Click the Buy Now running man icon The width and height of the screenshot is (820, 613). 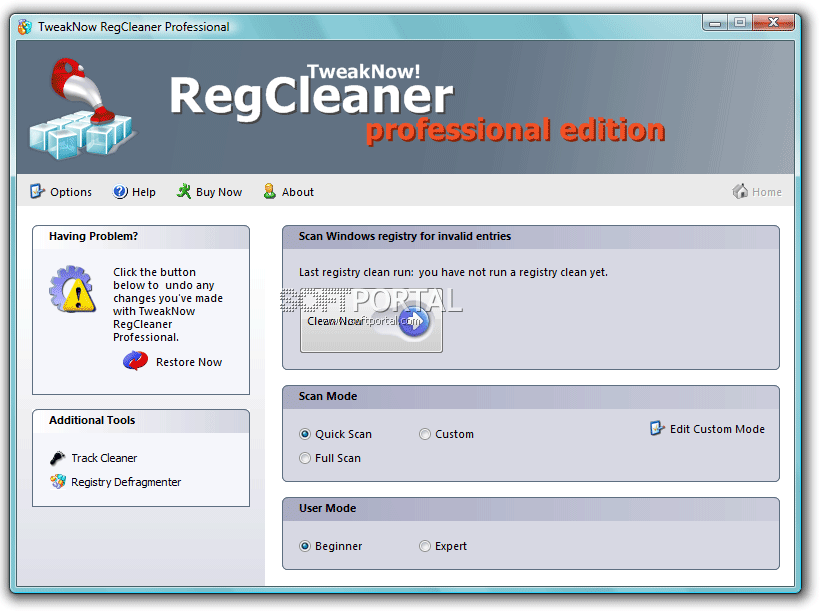click(x=184, y=191)
